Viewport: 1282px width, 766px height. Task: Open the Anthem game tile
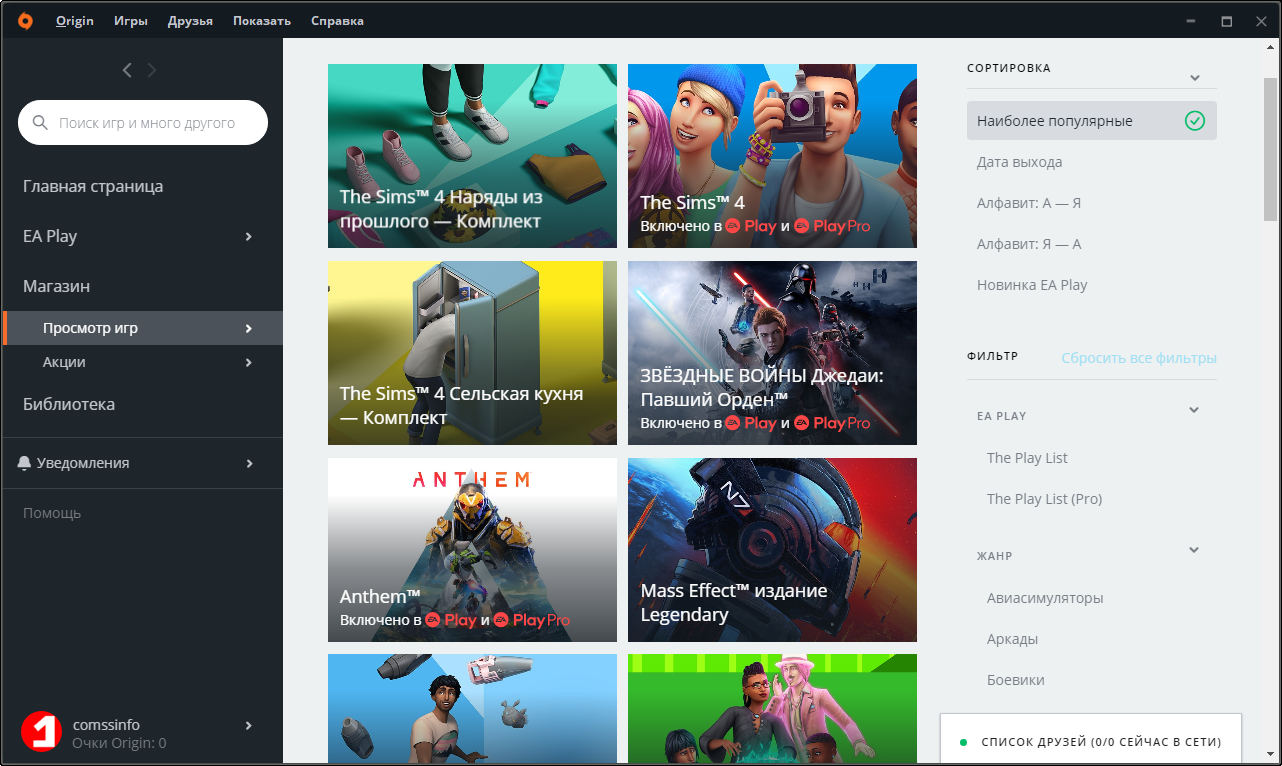pyautogui.click(x=472, y=550)
